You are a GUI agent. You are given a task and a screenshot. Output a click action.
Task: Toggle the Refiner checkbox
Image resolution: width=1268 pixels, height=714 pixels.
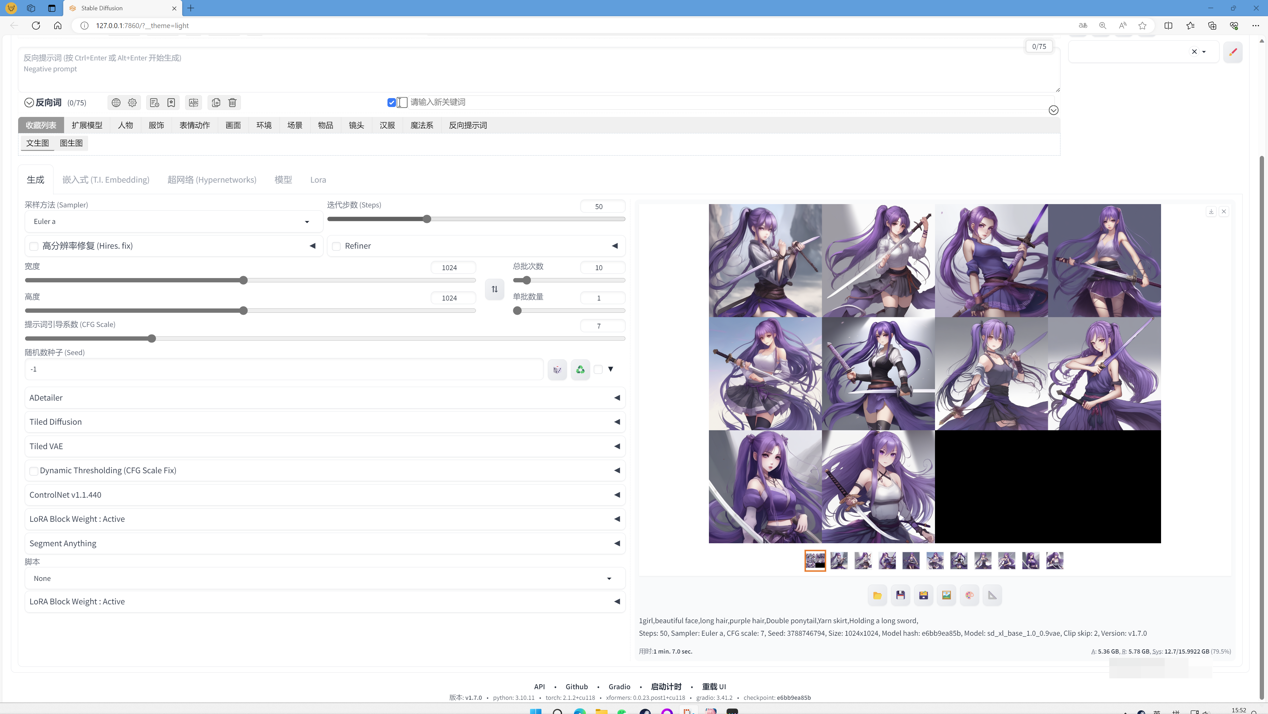[337, 246]
